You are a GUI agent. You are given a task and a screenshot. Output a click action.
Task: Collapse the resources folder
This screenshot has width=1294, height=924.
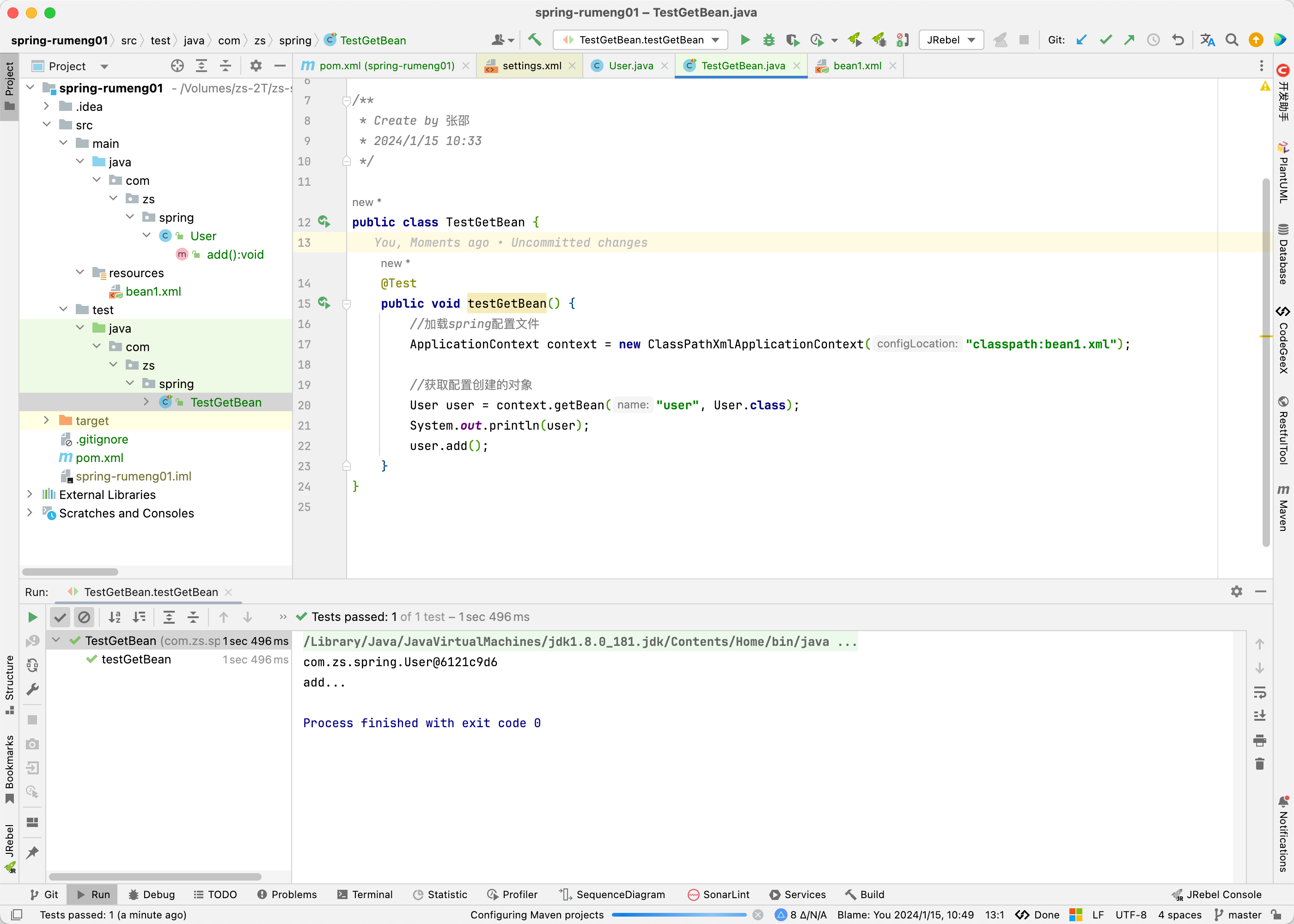coord(80,273)
